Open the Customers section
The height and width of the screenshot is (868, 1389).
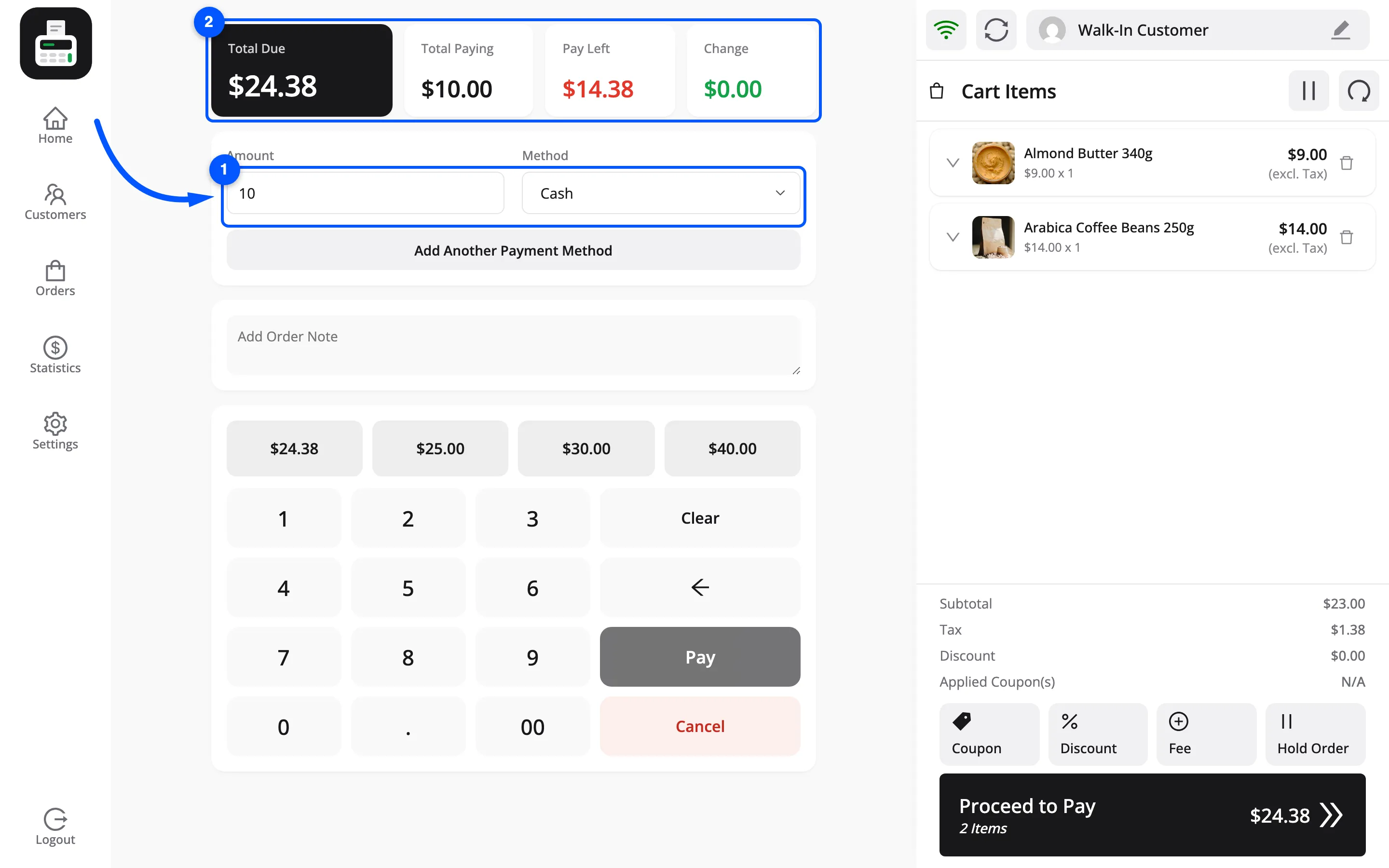[55, 202]
